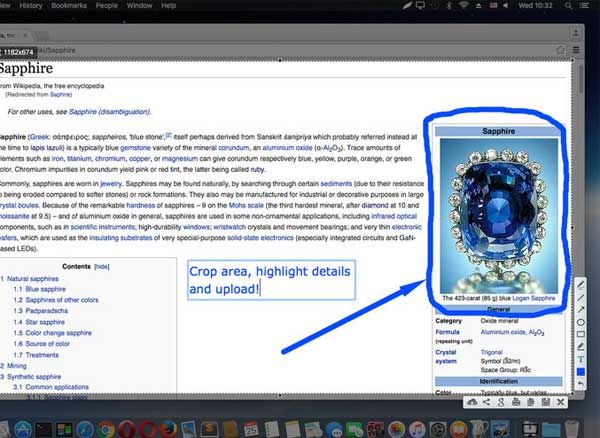600x438 pixels.
Task: Select the text tool
Action: [580, 359]
